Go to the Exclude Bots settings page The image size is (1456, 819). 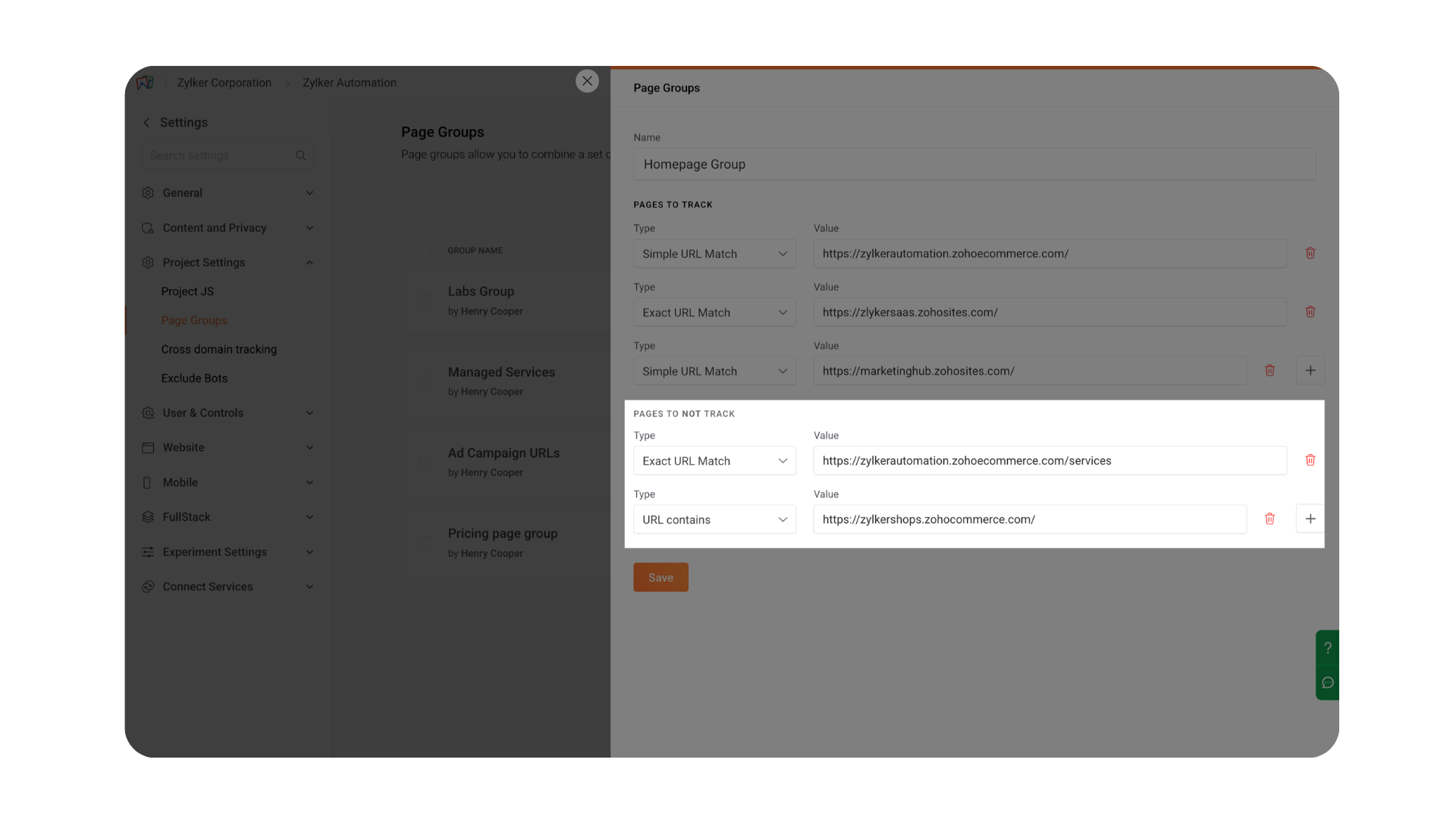pyautogui.click(x=194, y=378)
